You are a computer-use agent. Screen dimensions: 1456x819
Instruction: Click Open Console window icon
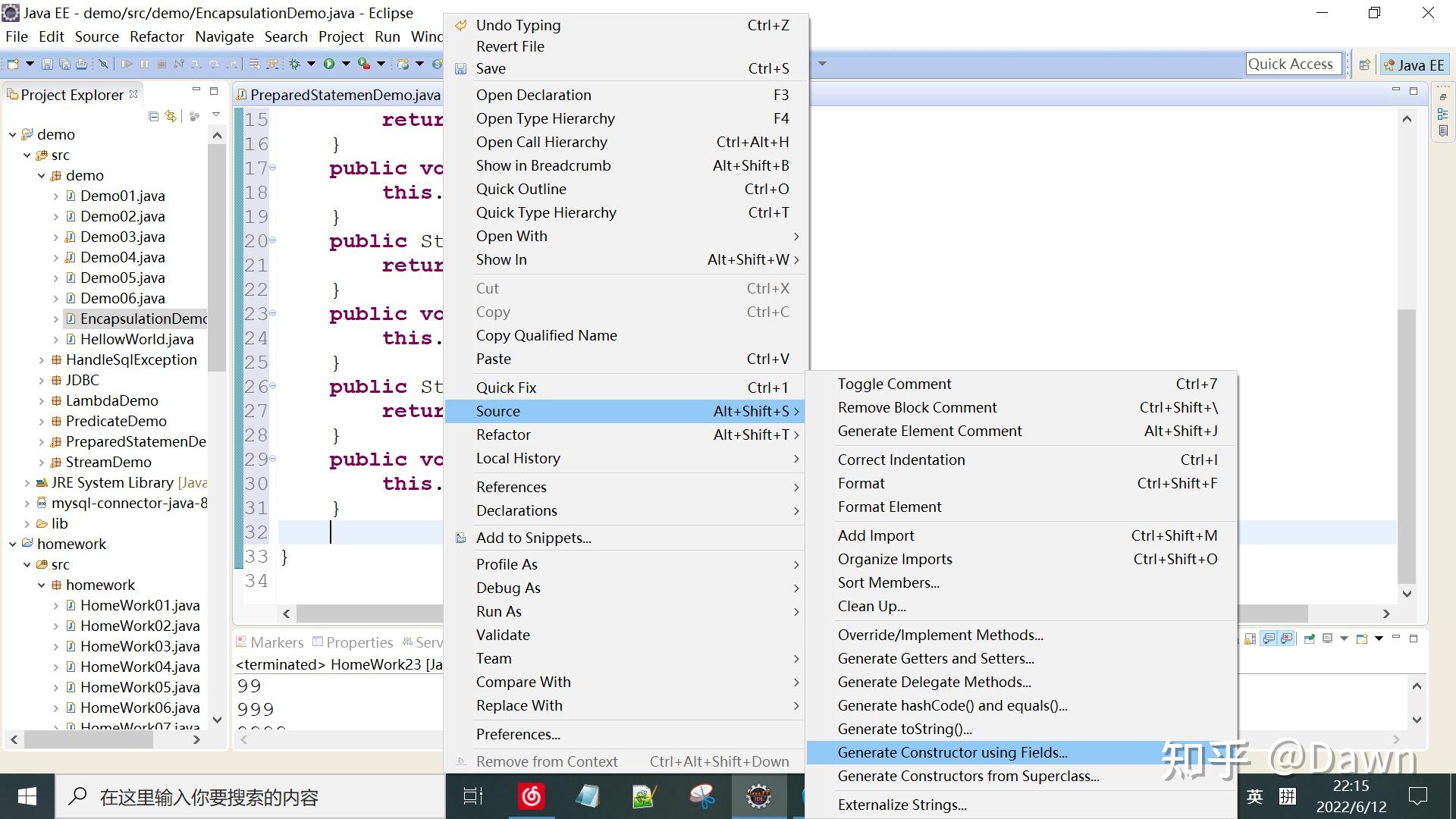click(1362, 639)
